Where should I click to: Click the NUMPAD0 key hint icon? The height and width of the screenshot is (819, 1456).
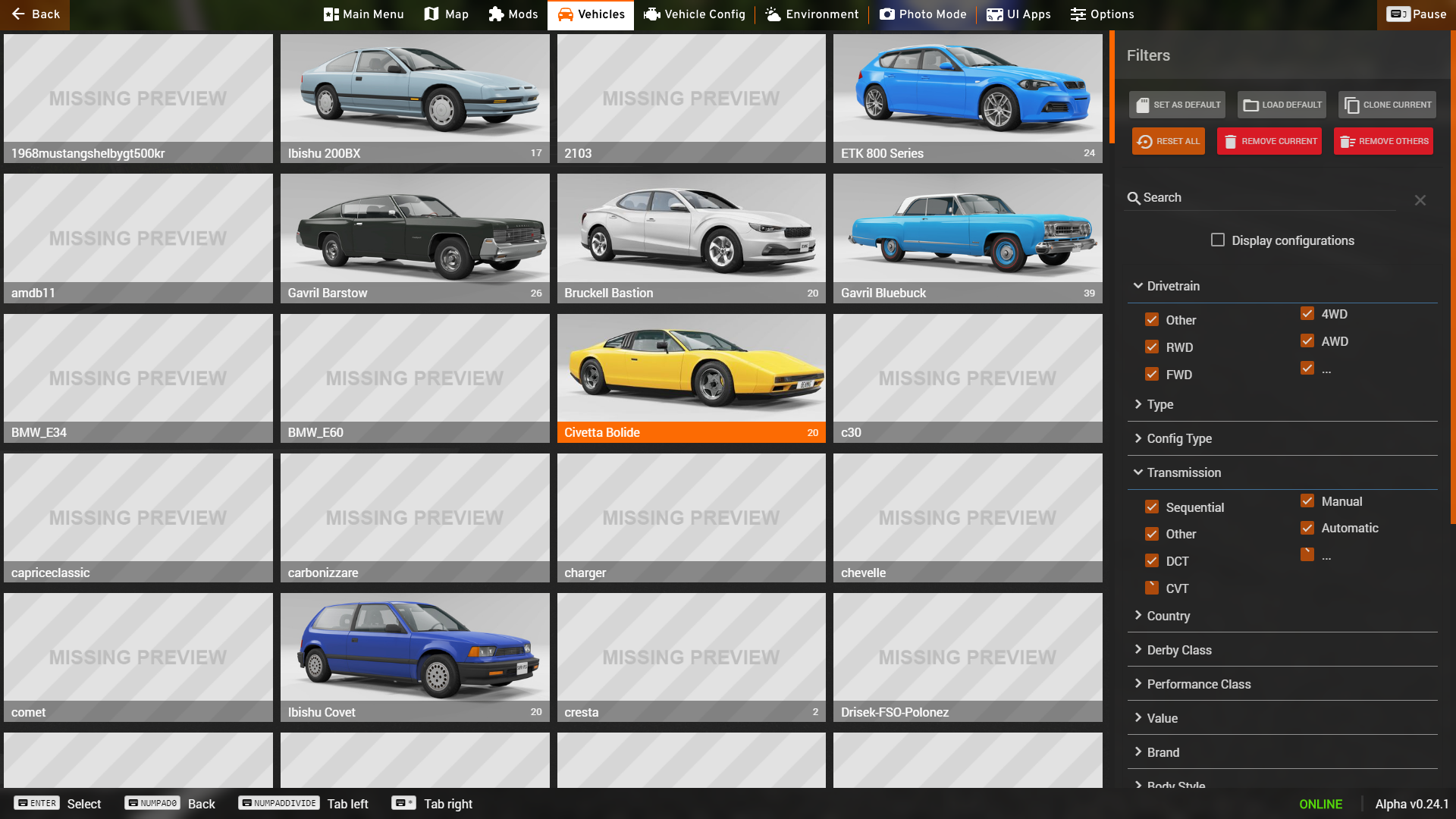click(152, 803)
